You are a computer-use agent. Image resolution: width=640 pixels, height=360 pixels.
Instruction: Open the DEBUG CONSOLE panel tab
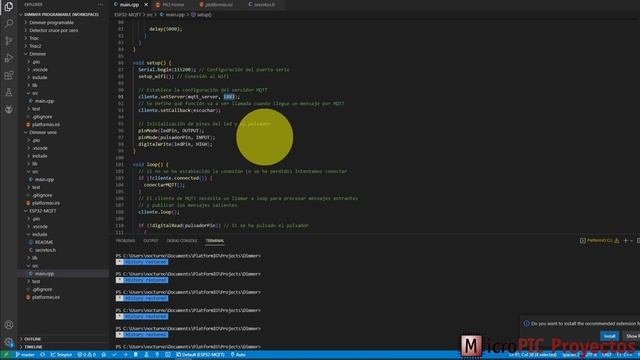tap(182, 241)
